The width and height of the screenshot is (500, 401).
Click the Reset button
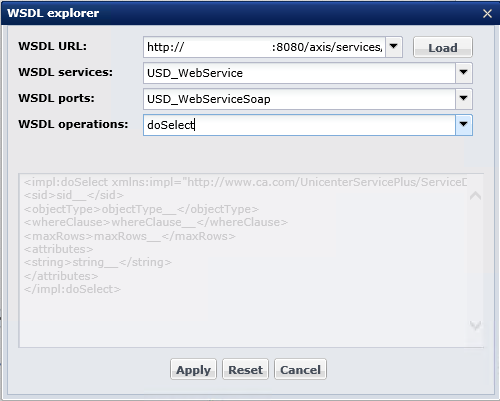tap(245, 369)
